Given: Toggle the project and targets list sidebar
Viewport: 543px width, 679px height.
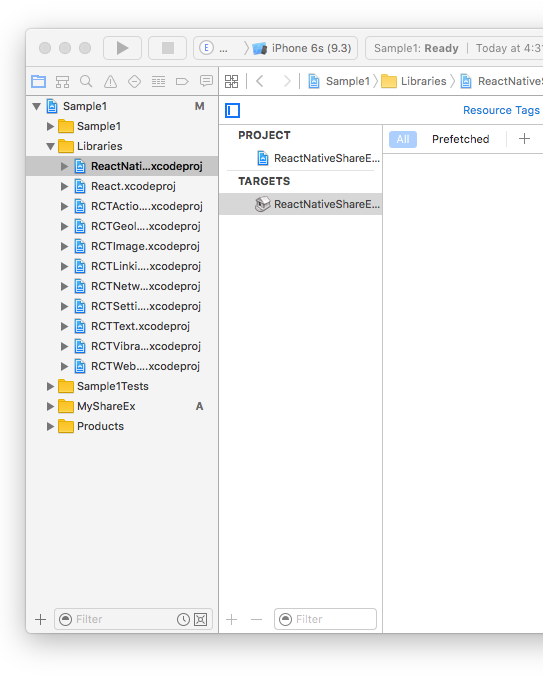Looking at the screenshot, I should click(x=233, y=110).
